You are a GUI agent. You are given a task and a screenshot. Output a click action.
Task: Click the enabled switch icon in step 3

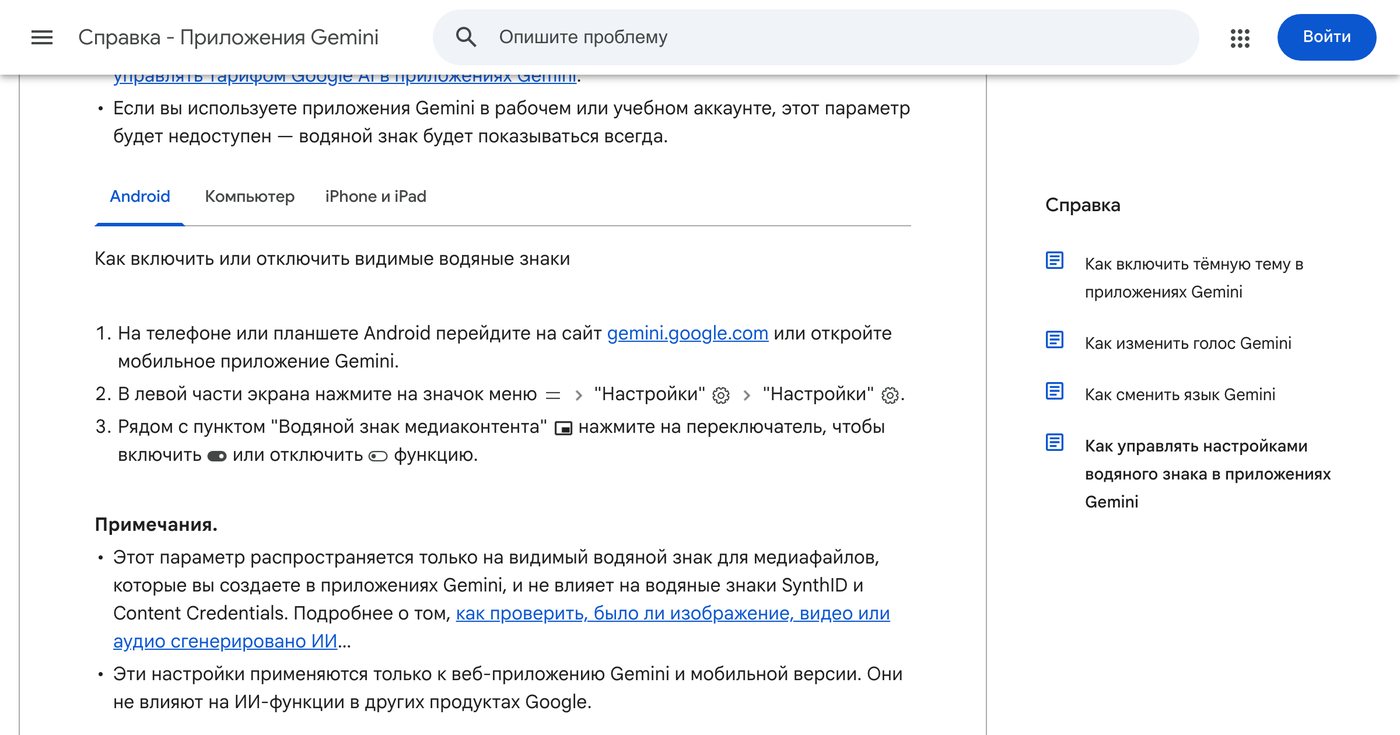[x=217, y=456]
